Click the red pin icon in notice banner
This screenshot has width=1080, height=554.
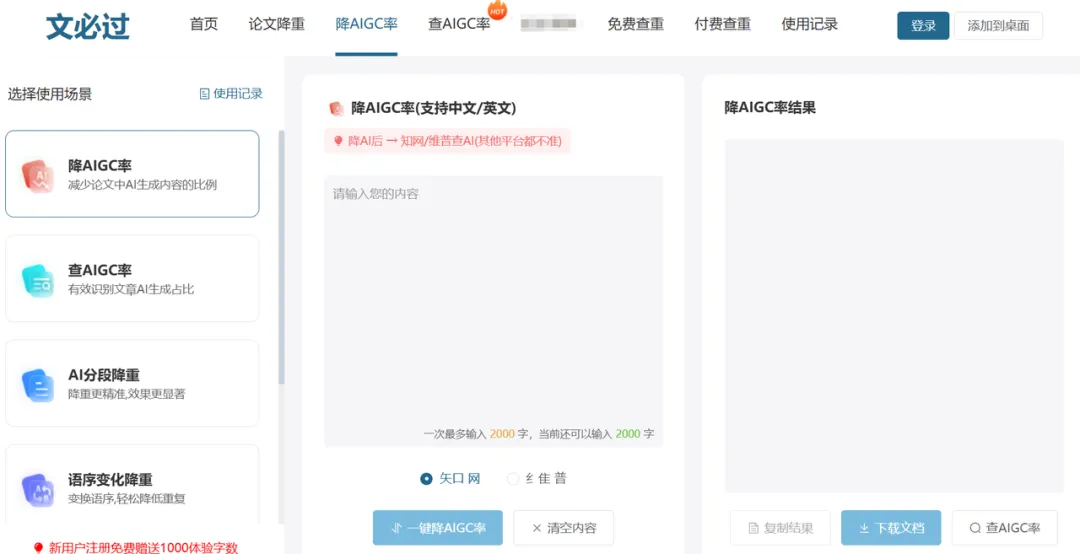pos(338,141)
